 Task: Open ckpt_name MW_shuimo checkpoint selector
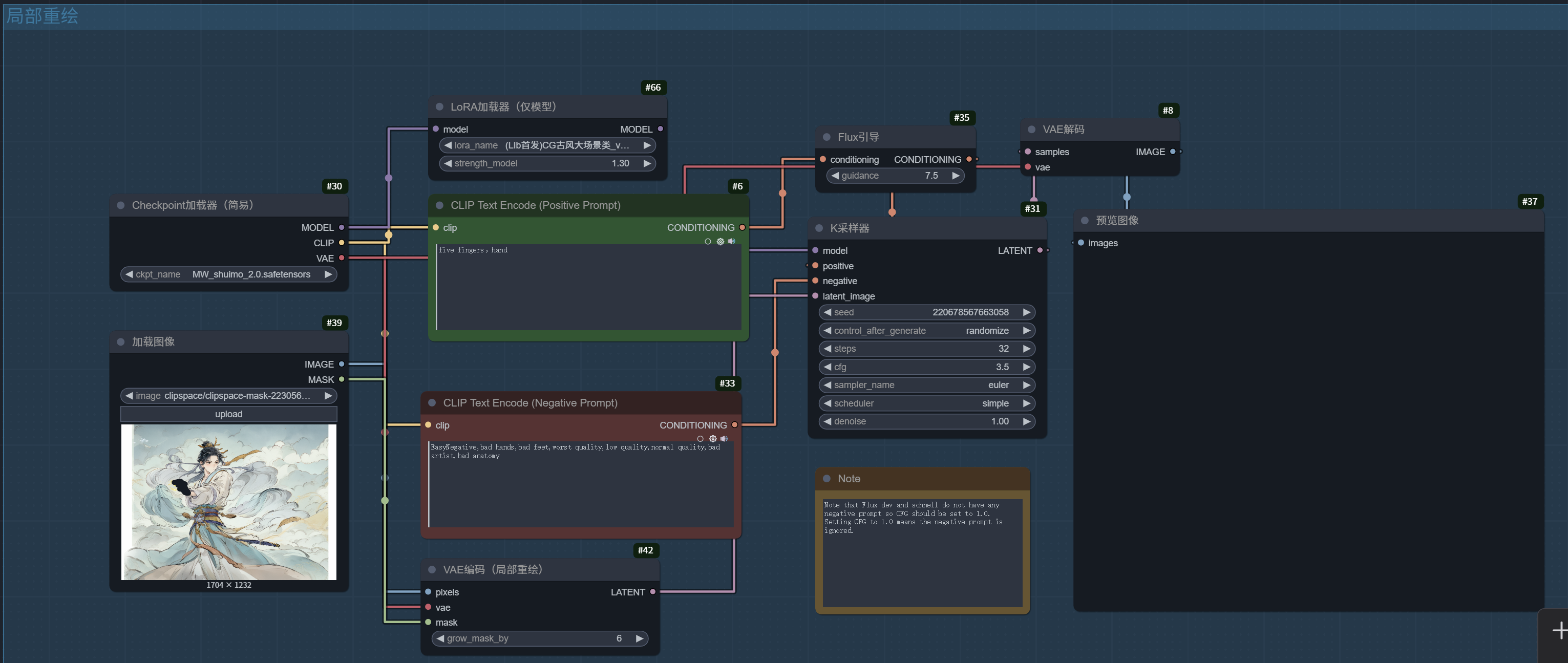(229, 274)
